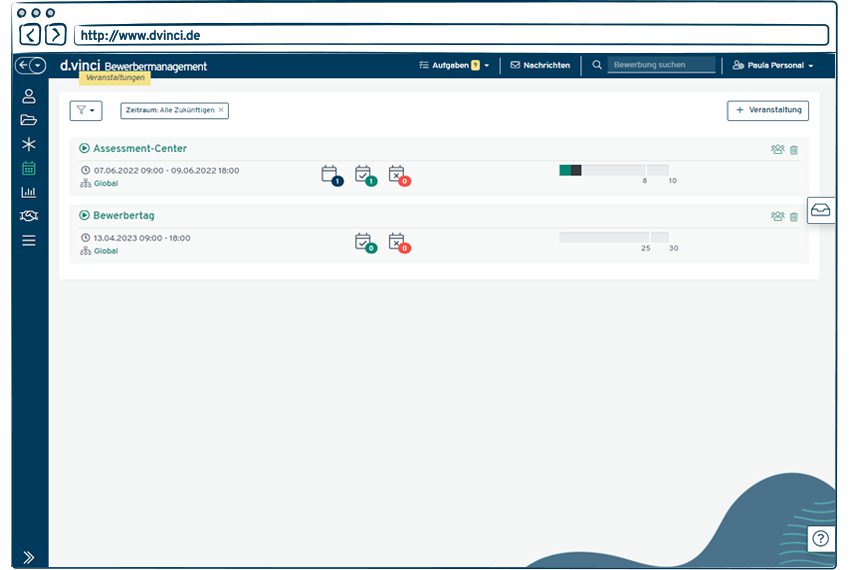This screenshot has width=850, height=570.
Task: Click the handshake icon in sidebar
Action: pyautogui.click(x=29, y=216)
